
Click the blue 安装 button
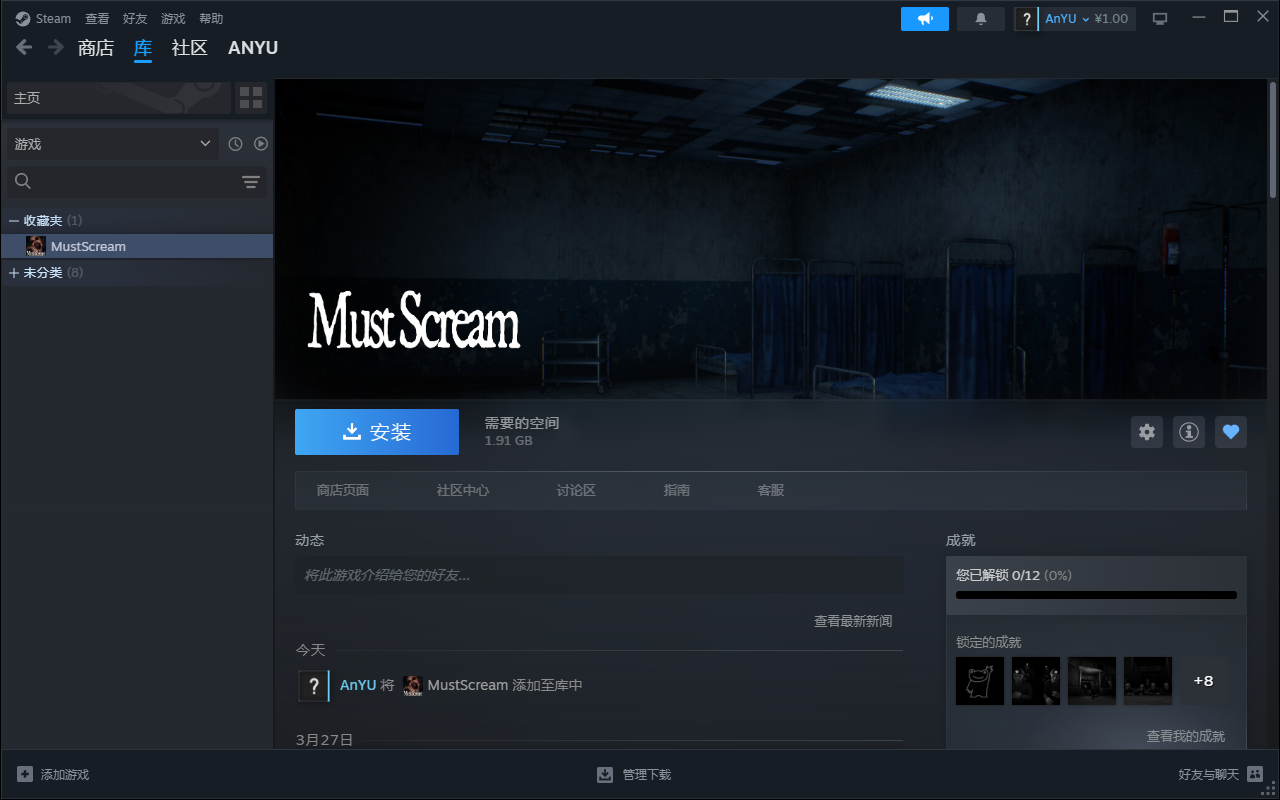click(x=377, y=432)
